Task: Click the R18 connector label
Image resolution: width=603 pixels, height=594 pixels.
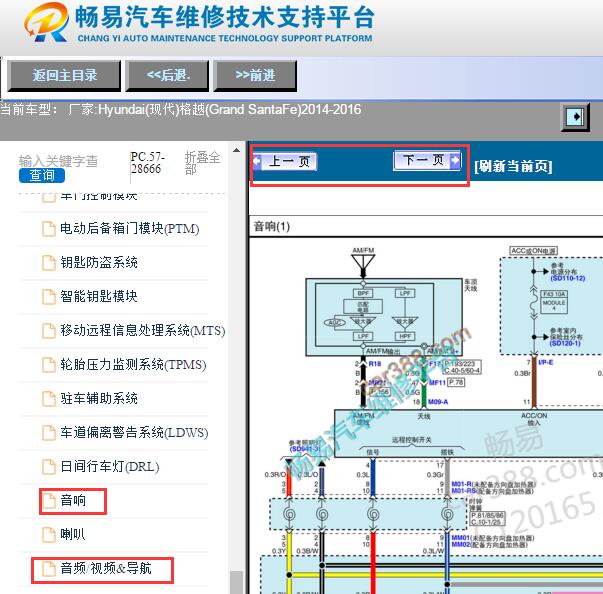Action: click(375, 364)
